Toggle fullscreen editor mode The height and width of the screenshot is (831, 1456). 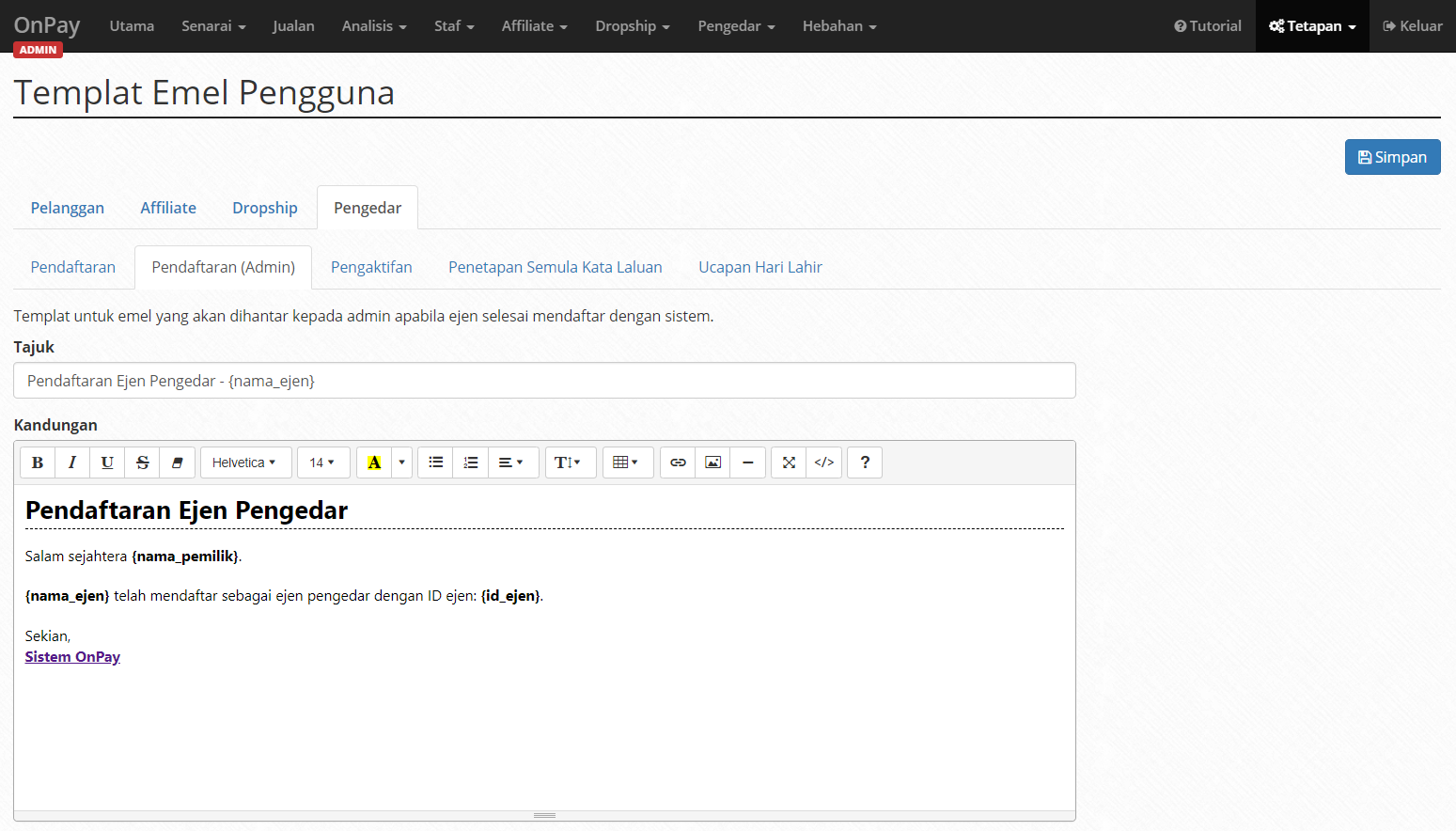pyautogui.click(x=789, y=463)
